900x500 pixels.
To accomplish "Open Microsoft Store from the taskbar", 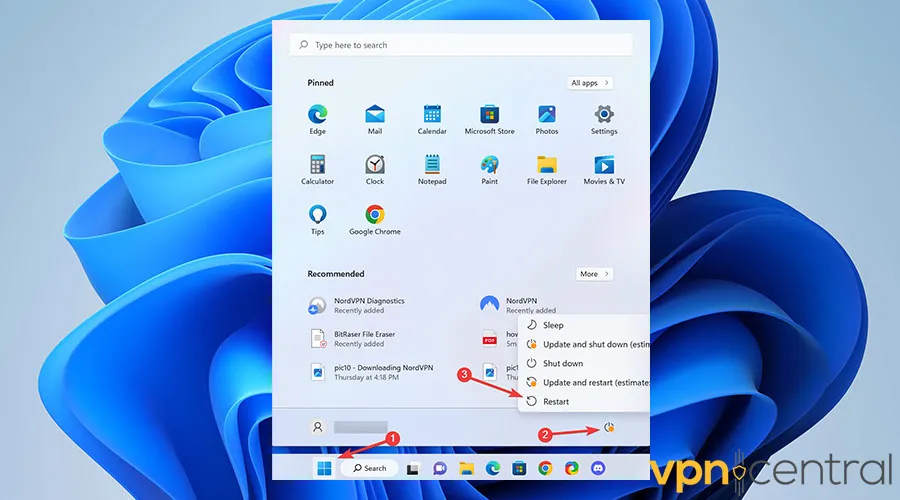I will 519,468.
